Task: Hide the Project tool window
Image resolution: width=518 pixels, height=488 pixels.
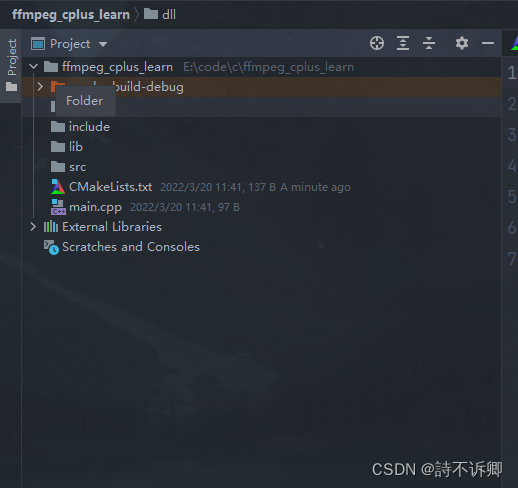Action: click(488, 43)
